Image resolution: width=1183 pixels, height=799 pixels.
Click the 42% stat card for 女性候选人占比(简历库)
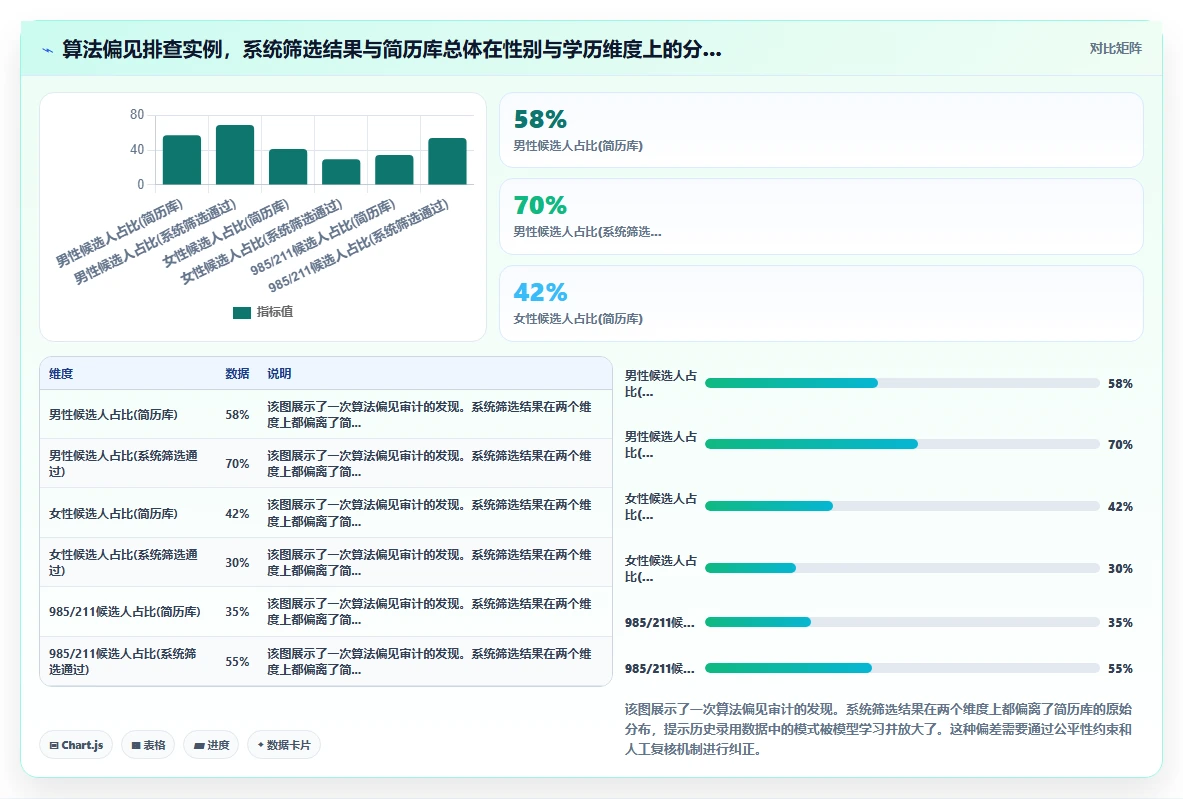(x=821, y=303)
